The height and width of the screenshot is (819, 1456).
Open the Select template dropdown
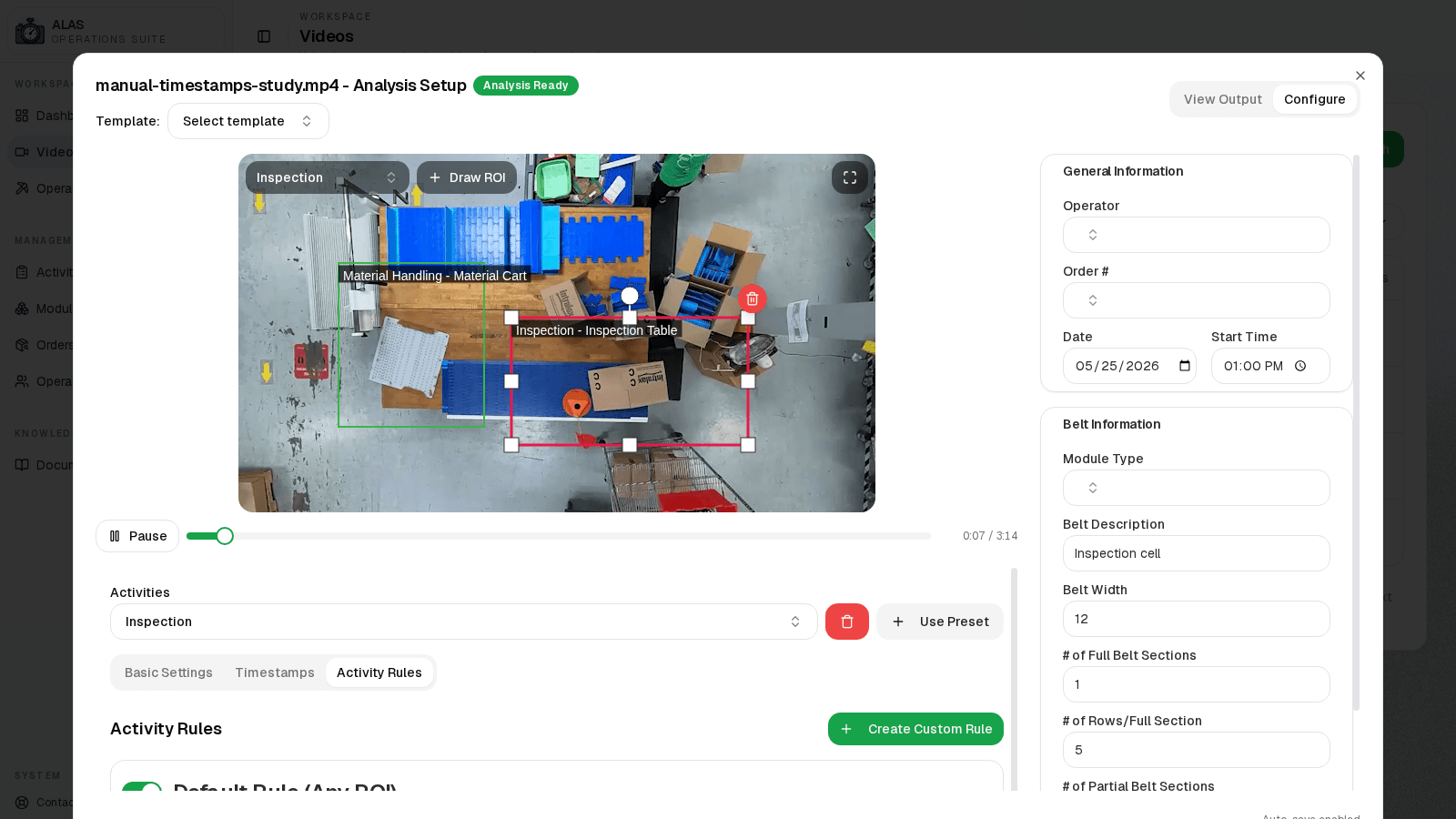tap(248, 121)
